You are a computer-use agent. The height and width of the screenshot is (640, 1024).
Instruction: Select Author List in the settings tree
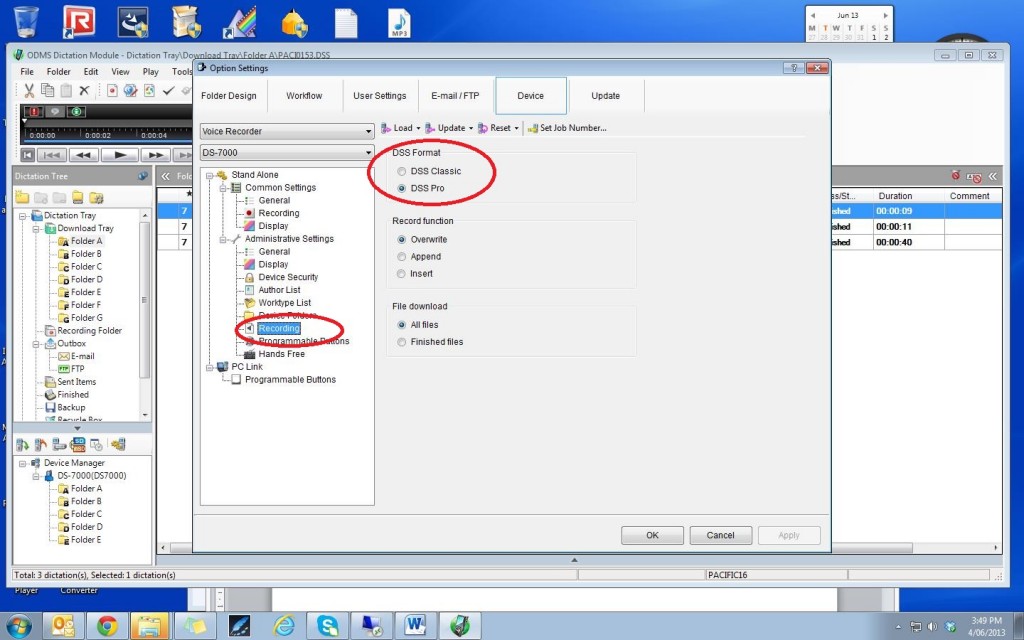click(x=280, y=290)
